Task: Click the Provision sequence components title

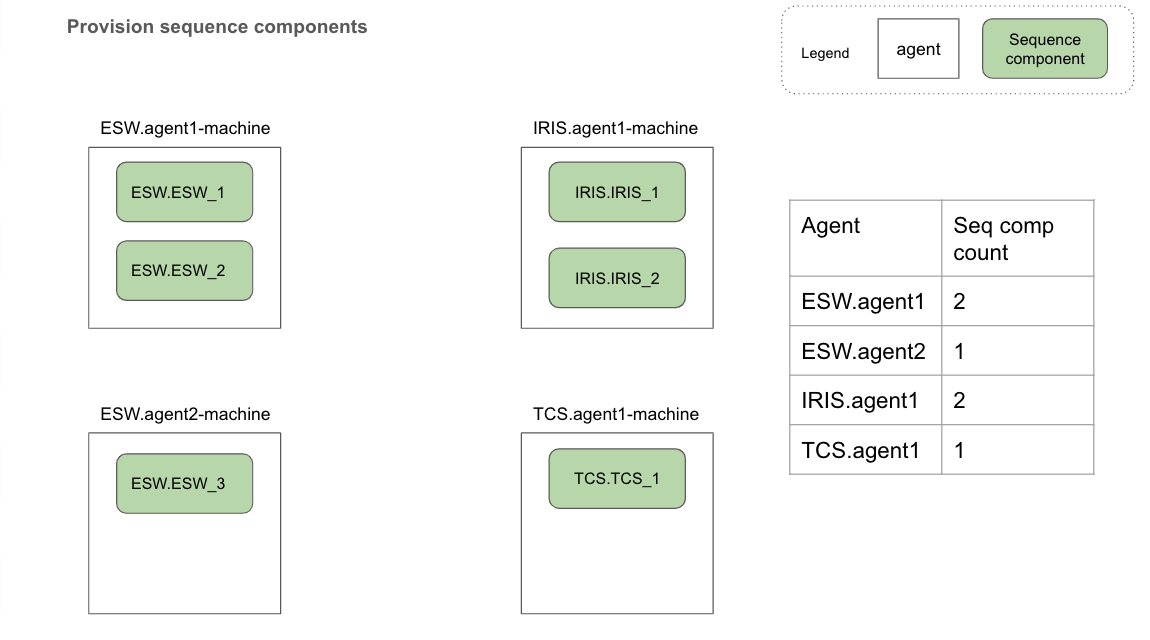Action: pos(217,27)
